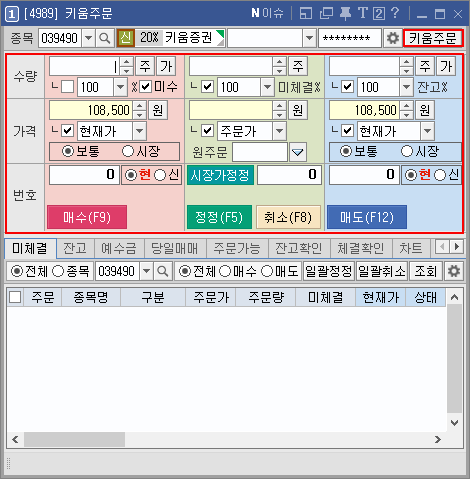Viewport: 470px width, 479px height.
Task: Open the 잔고 percent 100 dropdown
Action: click(x=406, y=87)
